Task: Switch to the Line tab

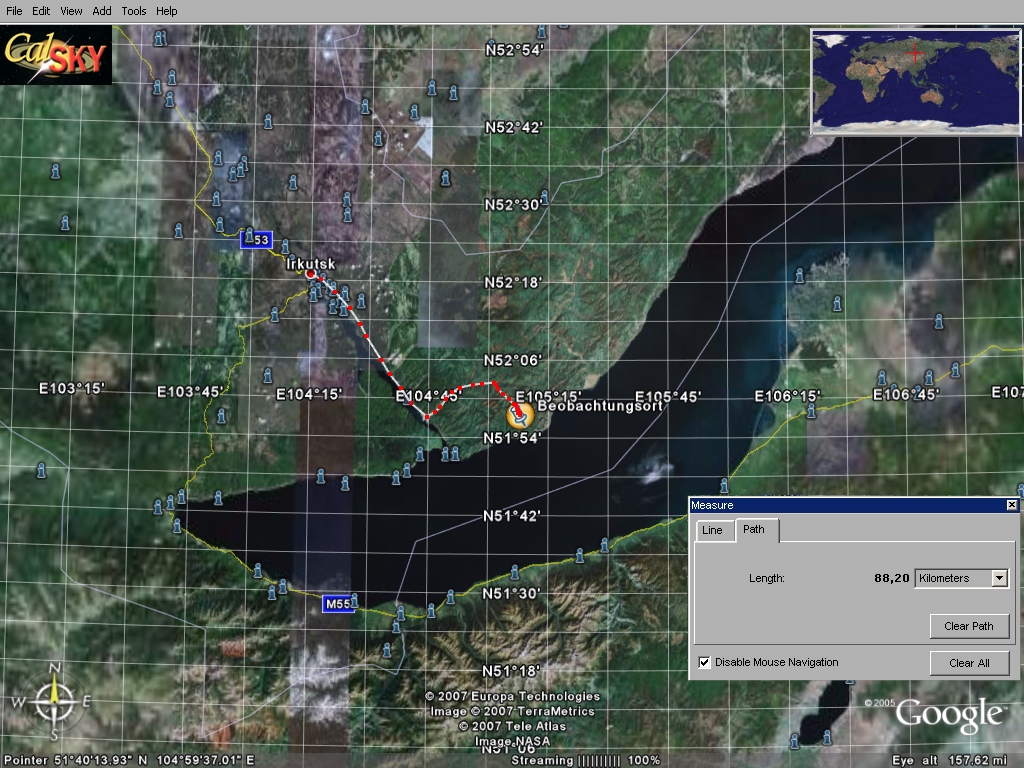Action: pos(712,530)
